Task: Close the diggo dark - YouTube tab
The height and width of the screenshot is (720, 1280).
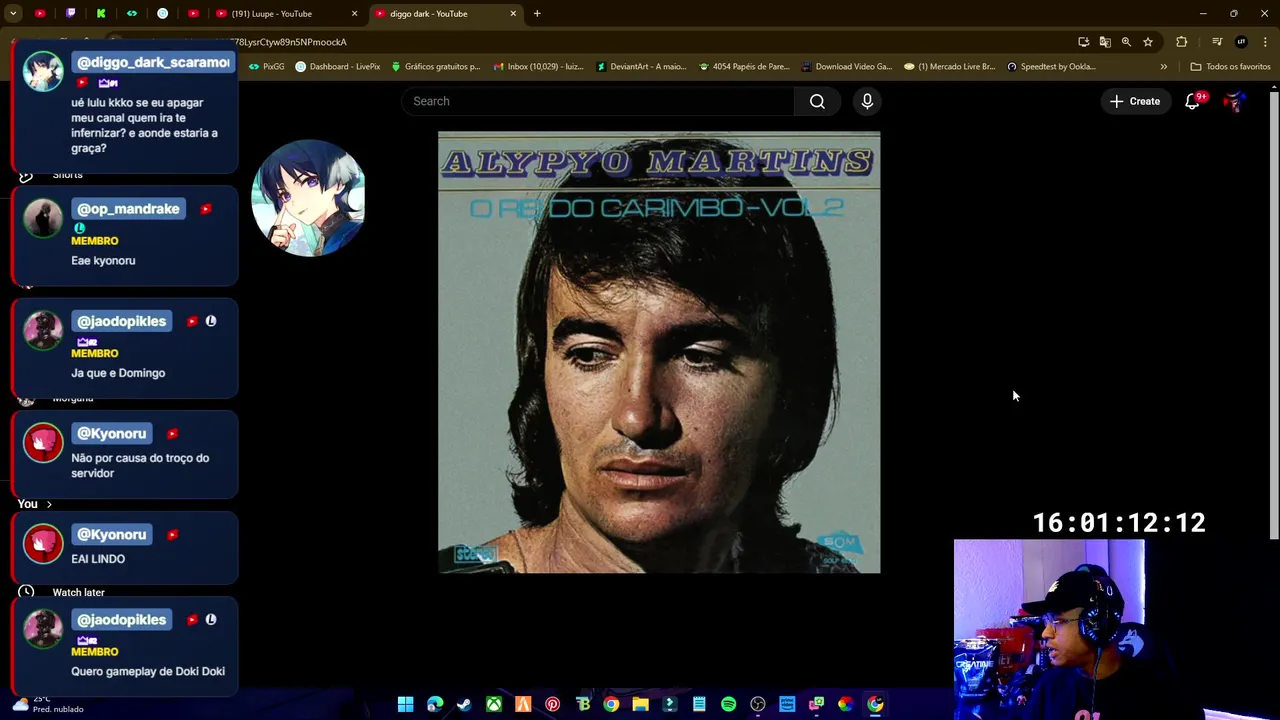Action: [513, 14]
